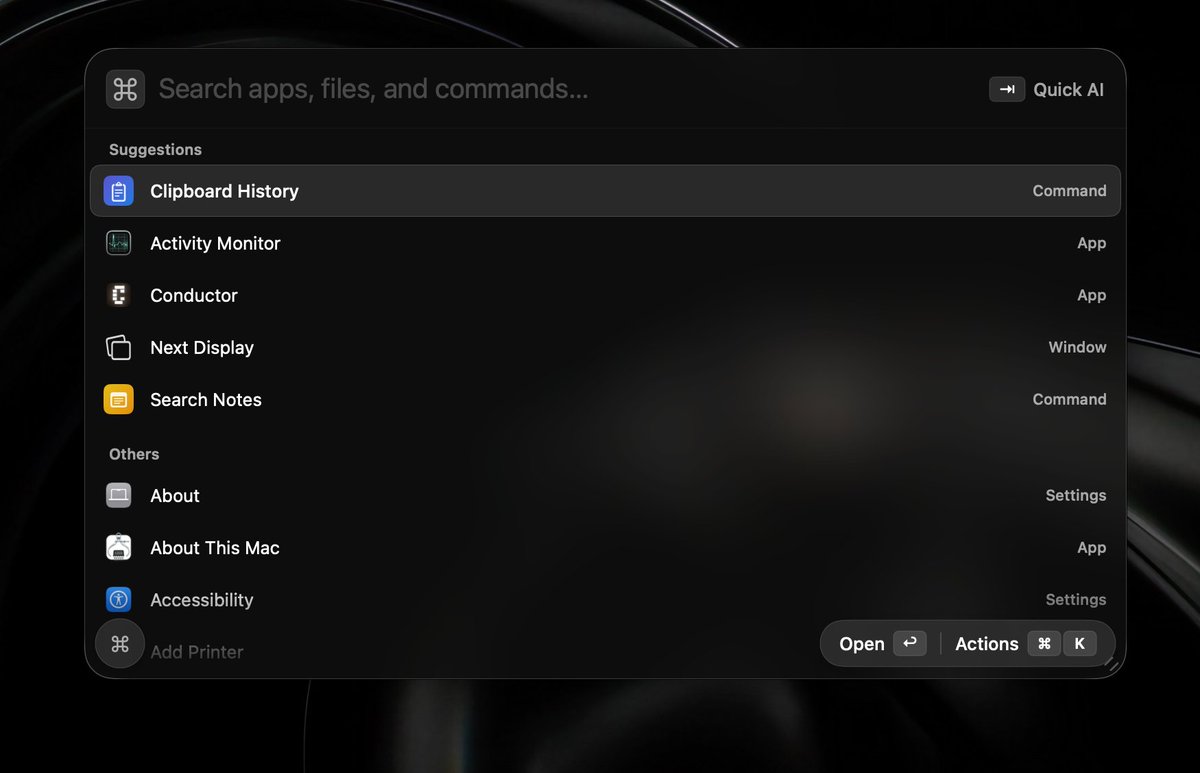Click the Command label on Clipboard History row

tap(1069, 191)
